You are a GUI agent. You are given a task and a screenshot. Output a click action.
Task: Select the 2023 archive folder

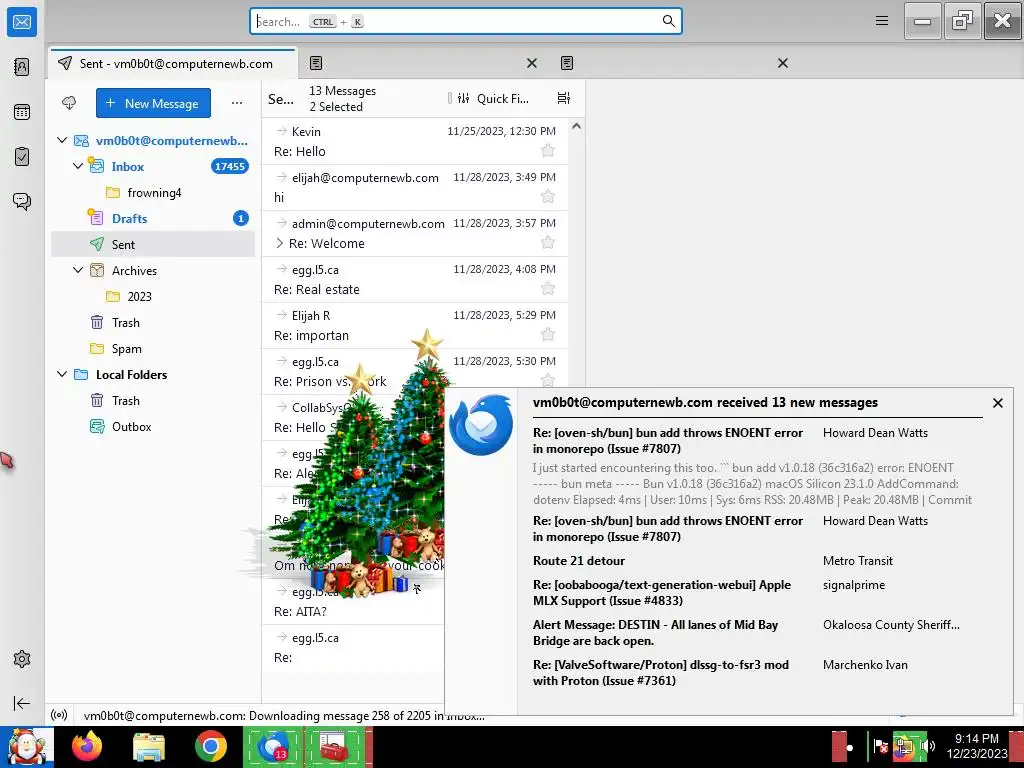(x=153, y=296)
